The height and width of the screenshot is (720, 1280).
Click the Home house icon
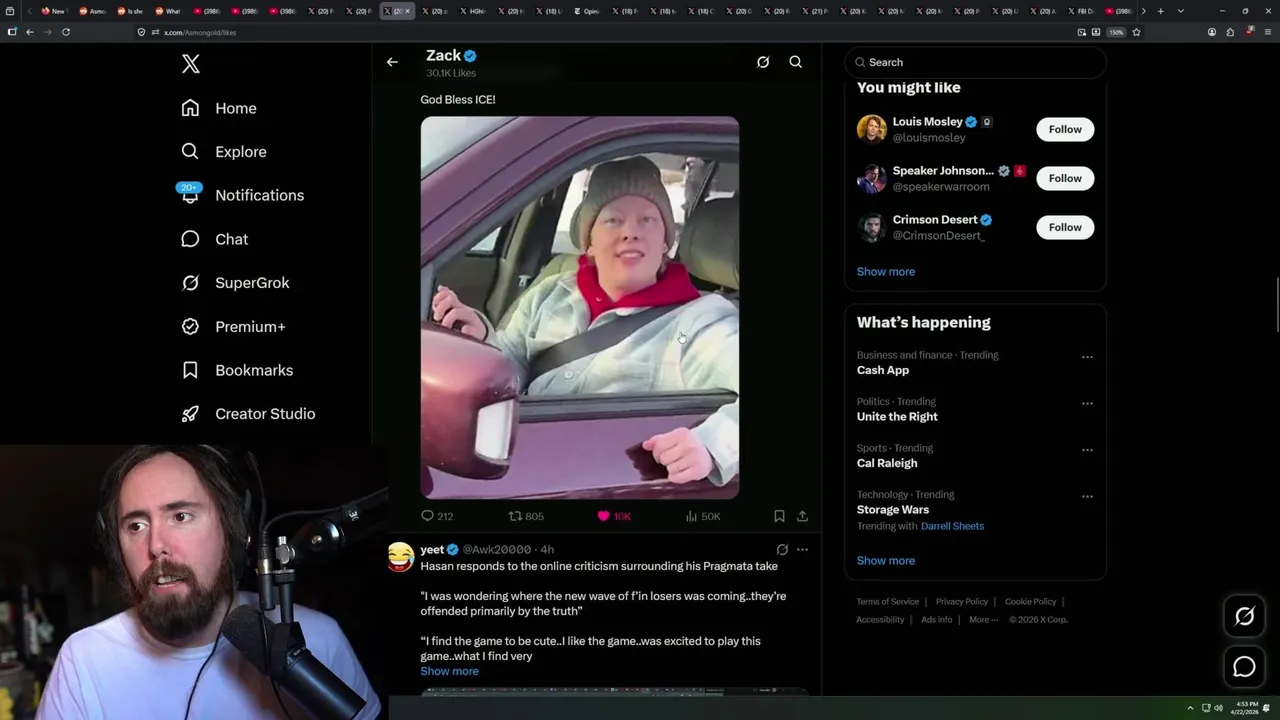[x=190, y=108]
